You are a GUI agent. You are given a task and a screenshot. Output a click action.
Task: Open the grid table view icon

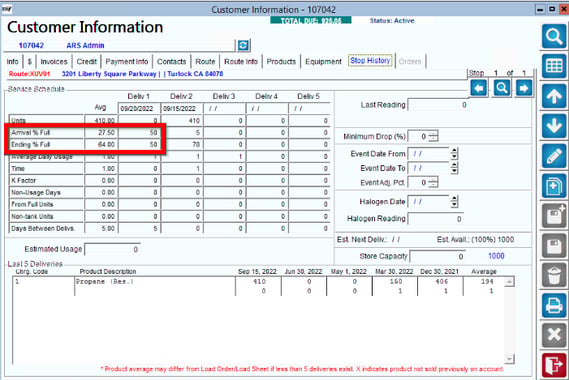[554, 66]
